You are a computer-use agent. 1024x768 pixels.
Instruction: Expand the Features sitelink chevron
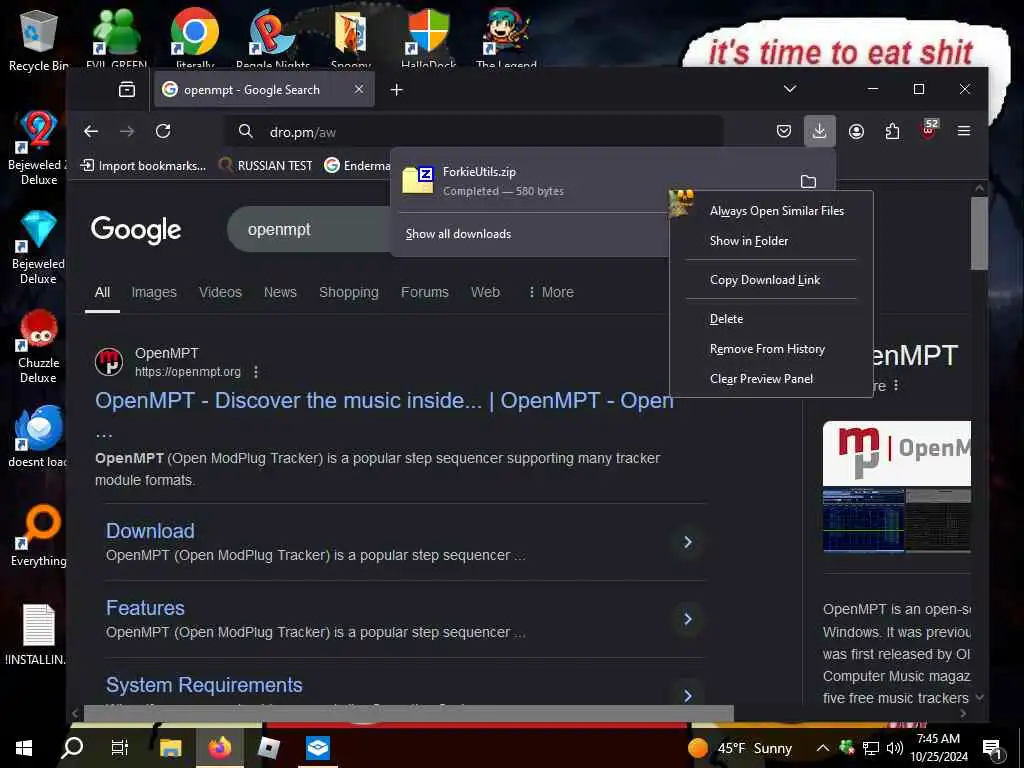[x=688, y=619]
